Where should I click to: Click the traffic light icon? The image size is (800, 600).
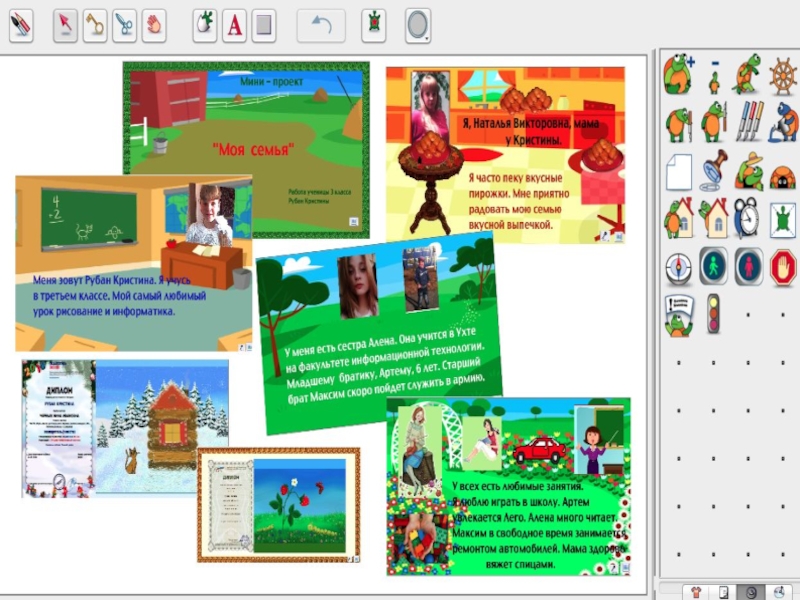(x=713, y=314)
